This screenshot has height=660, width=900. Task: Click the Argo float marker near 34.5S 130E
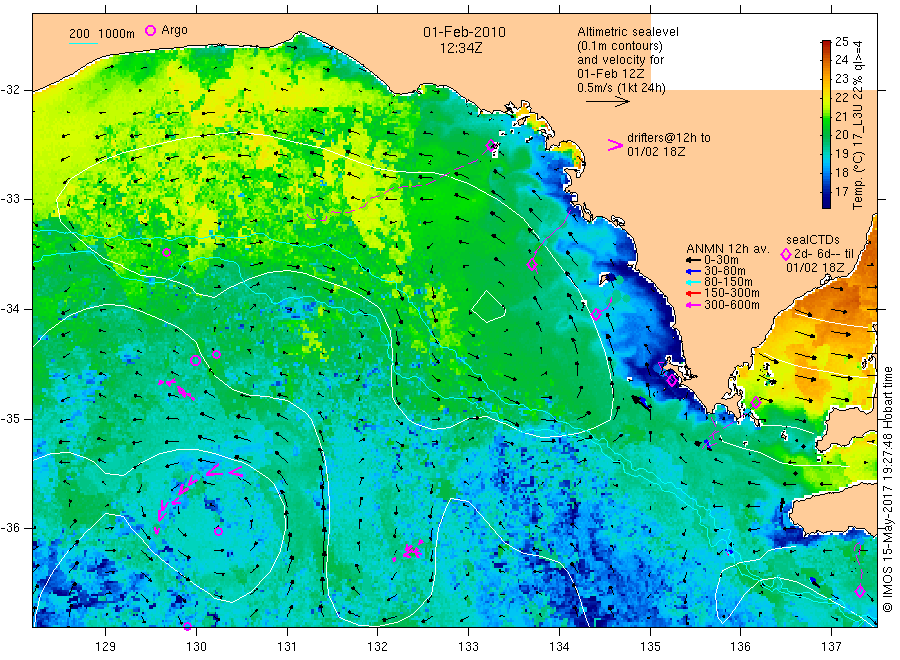click(196, 360)
